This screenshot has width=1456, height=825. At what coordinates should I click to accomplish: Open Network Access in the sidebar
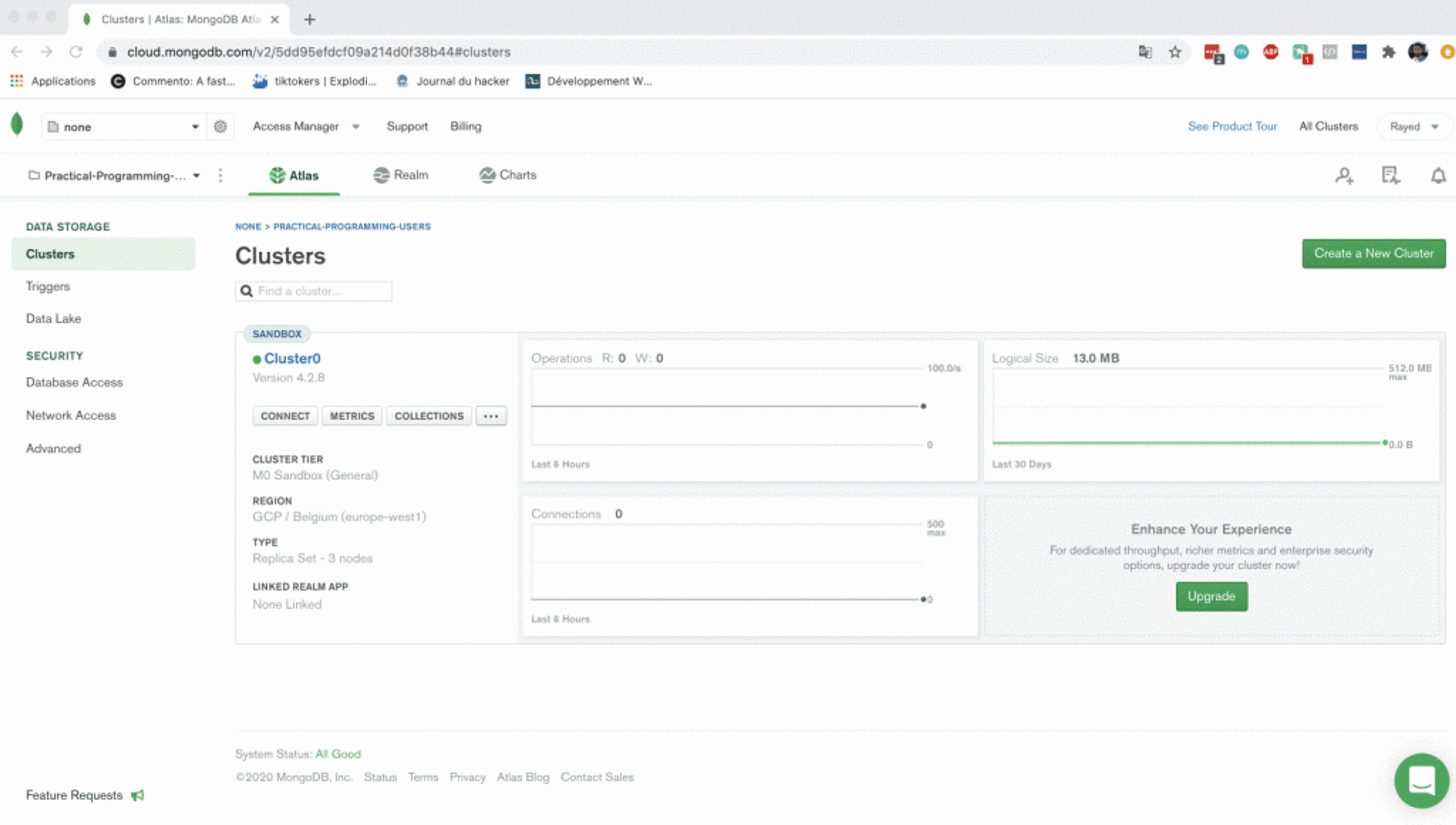click(x=71, y=415)
